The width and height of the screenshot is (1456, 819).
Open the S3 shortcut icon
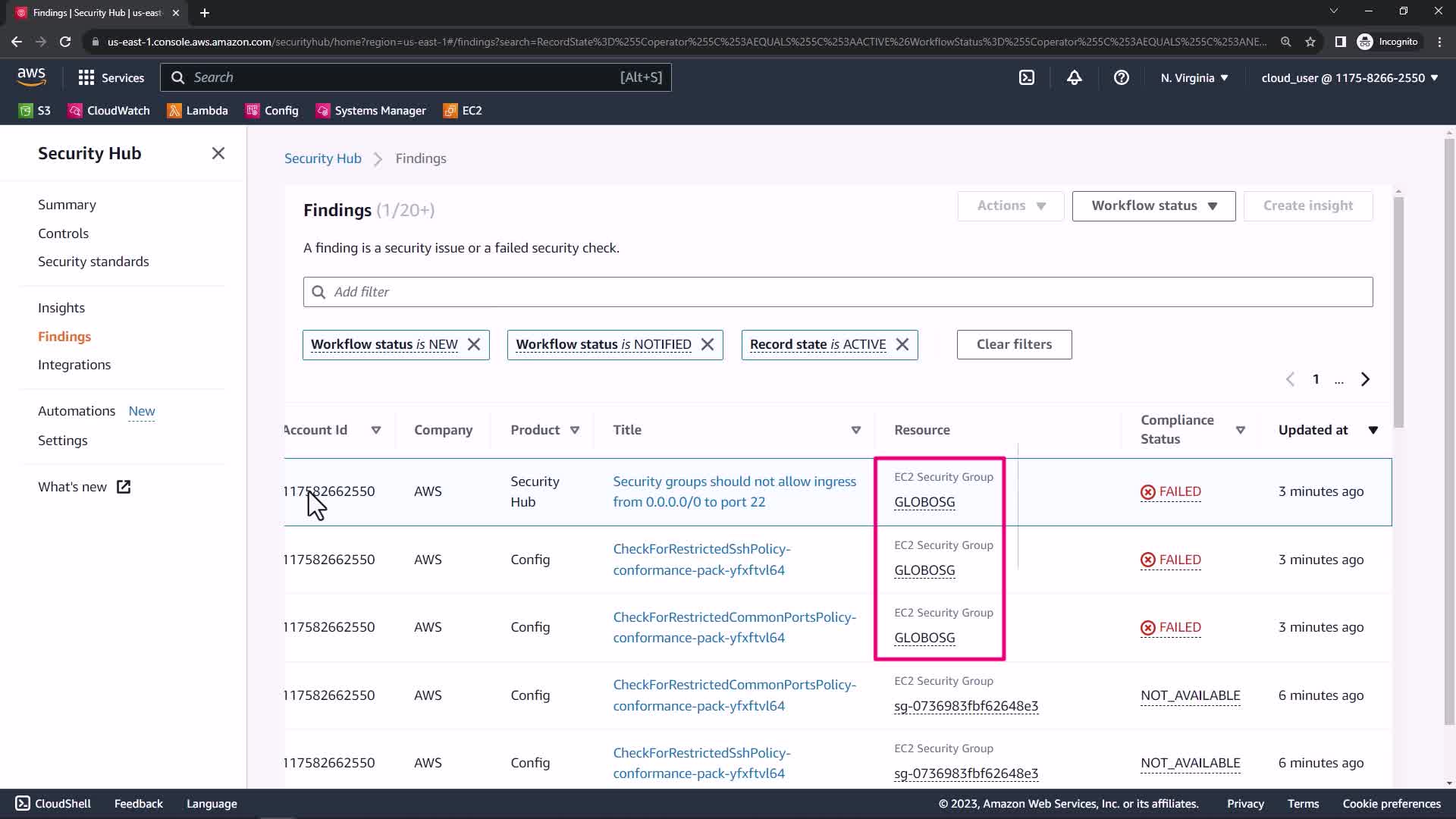(x=26, y=111)
